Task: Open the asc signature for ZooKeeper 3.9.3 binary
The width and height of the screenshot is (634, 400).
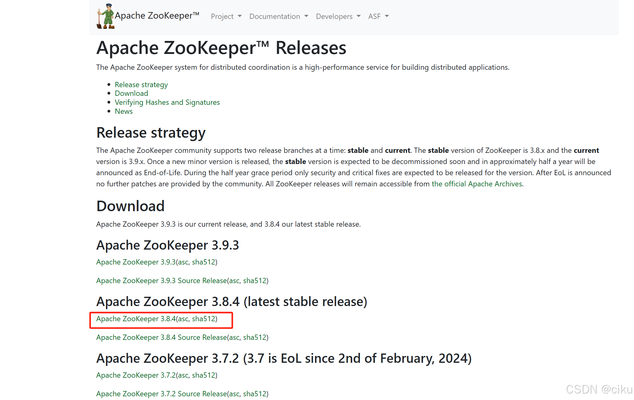Action: (x=184, y=262)
